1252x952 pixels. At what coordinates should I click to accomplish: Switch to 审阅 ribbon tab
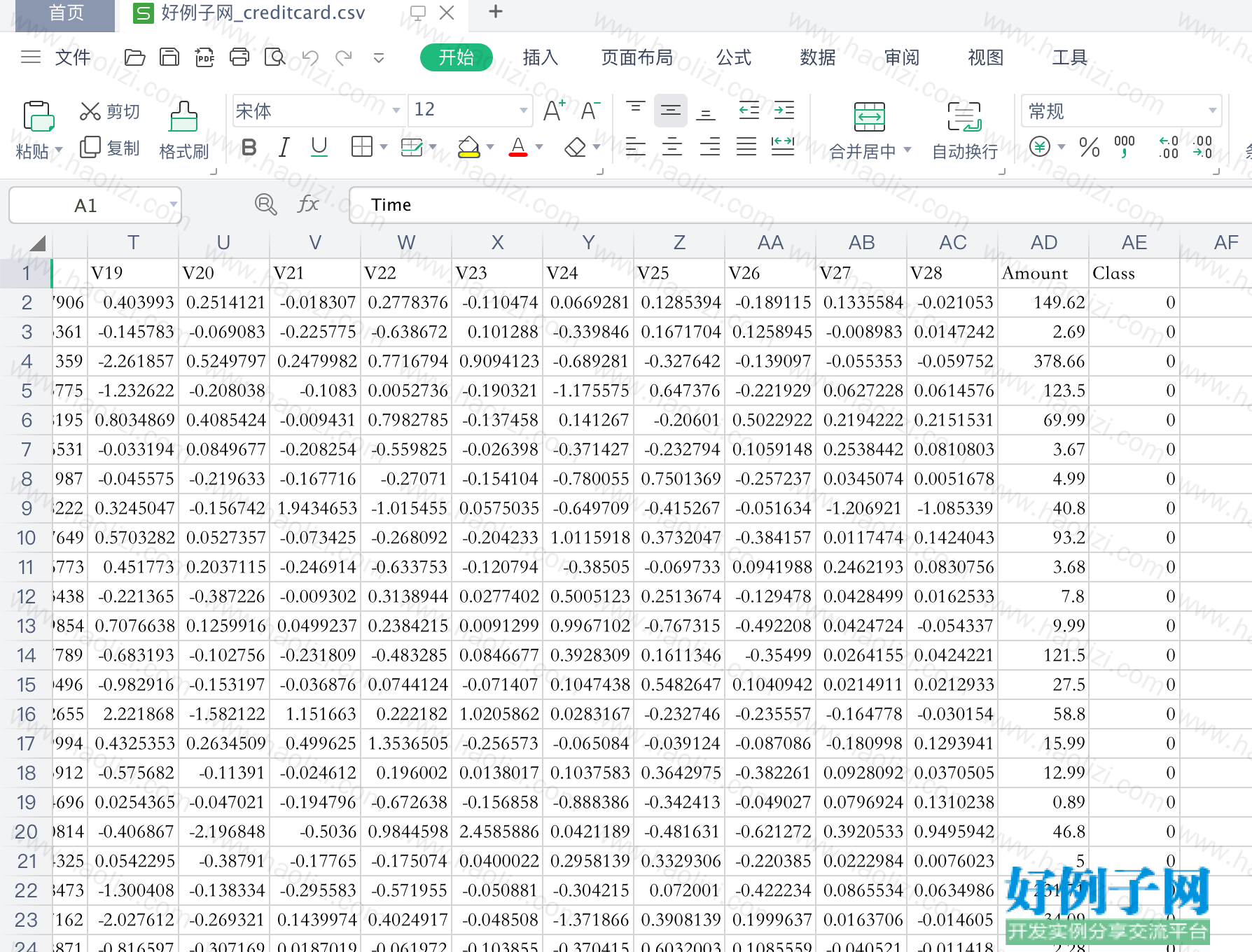902,57
